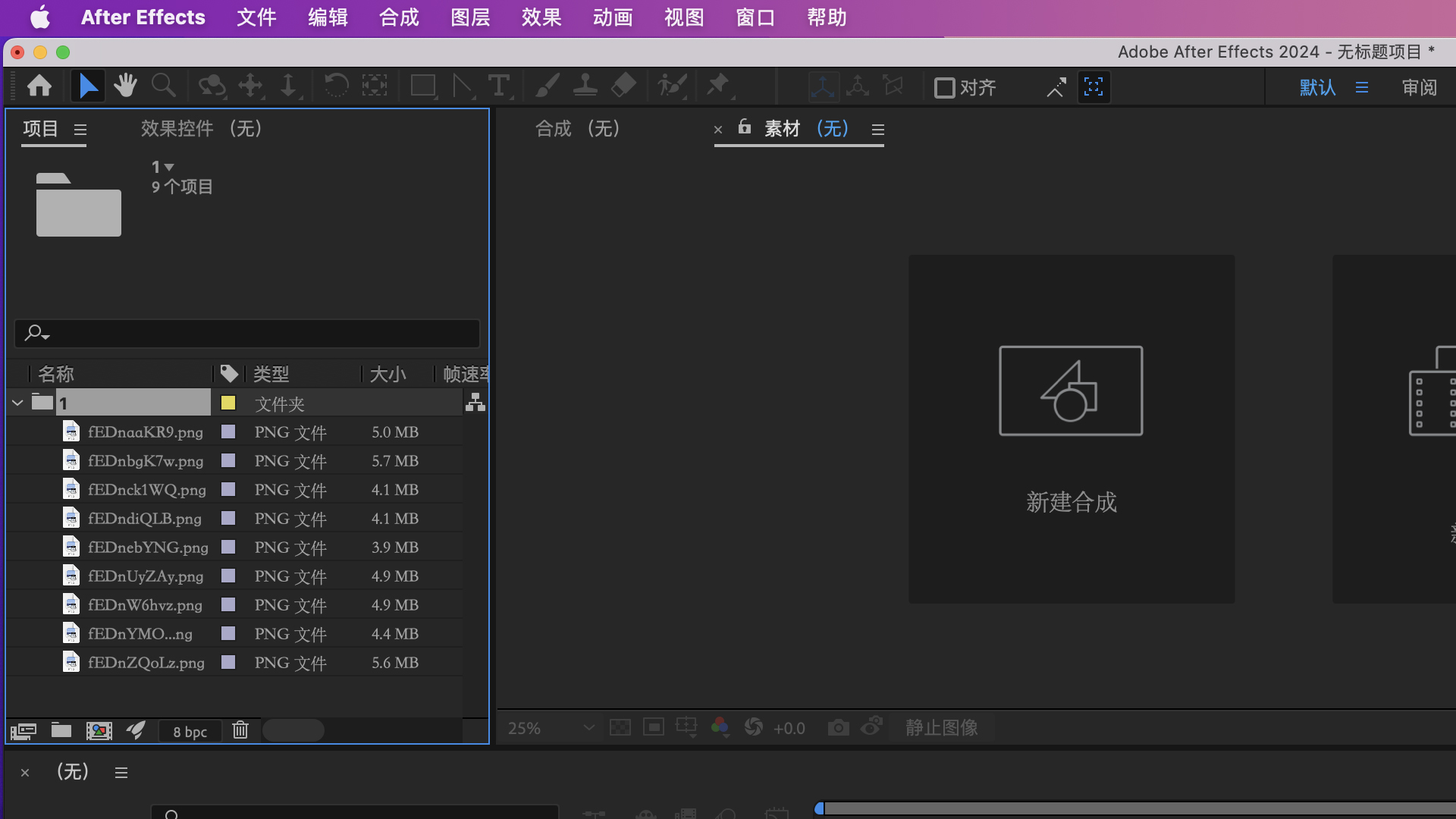This screenshot has width=1456, height=819.
Task: Open the 素材 panel menu icon
Action: click(877, 130)
